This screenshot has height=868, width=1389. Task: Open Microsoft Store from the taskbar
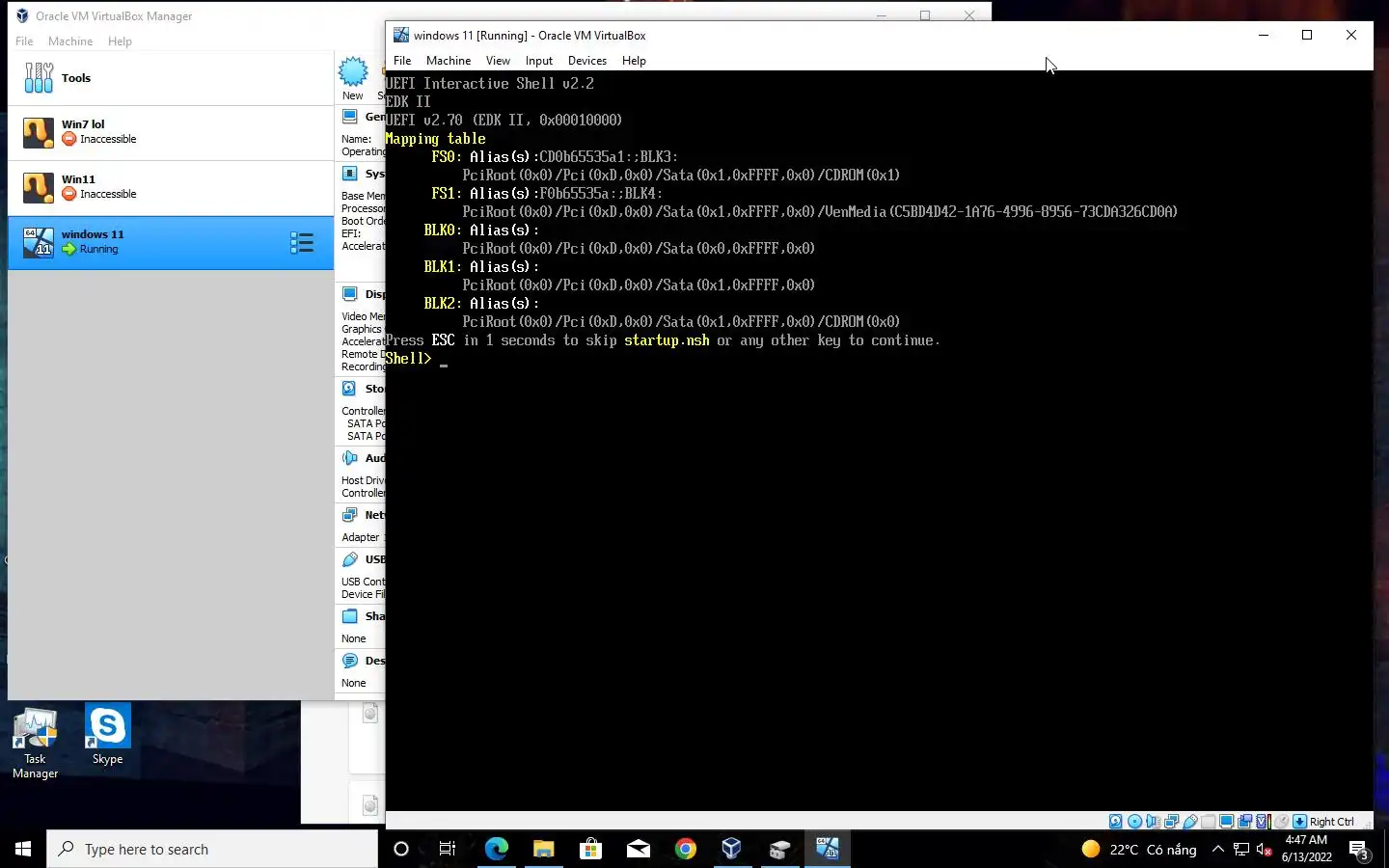(590, 849)
